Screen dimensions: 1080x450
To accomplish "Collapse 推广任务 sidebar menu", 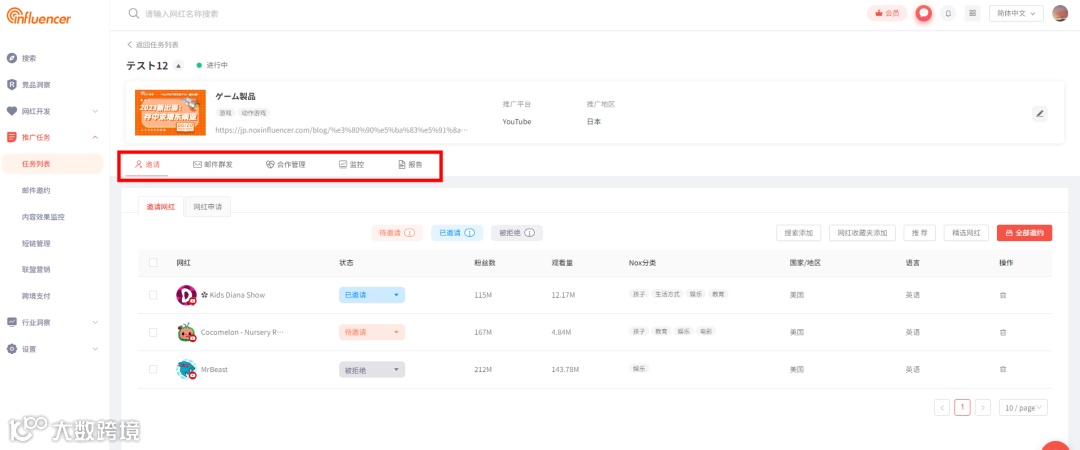I will (x=52, y=137).
